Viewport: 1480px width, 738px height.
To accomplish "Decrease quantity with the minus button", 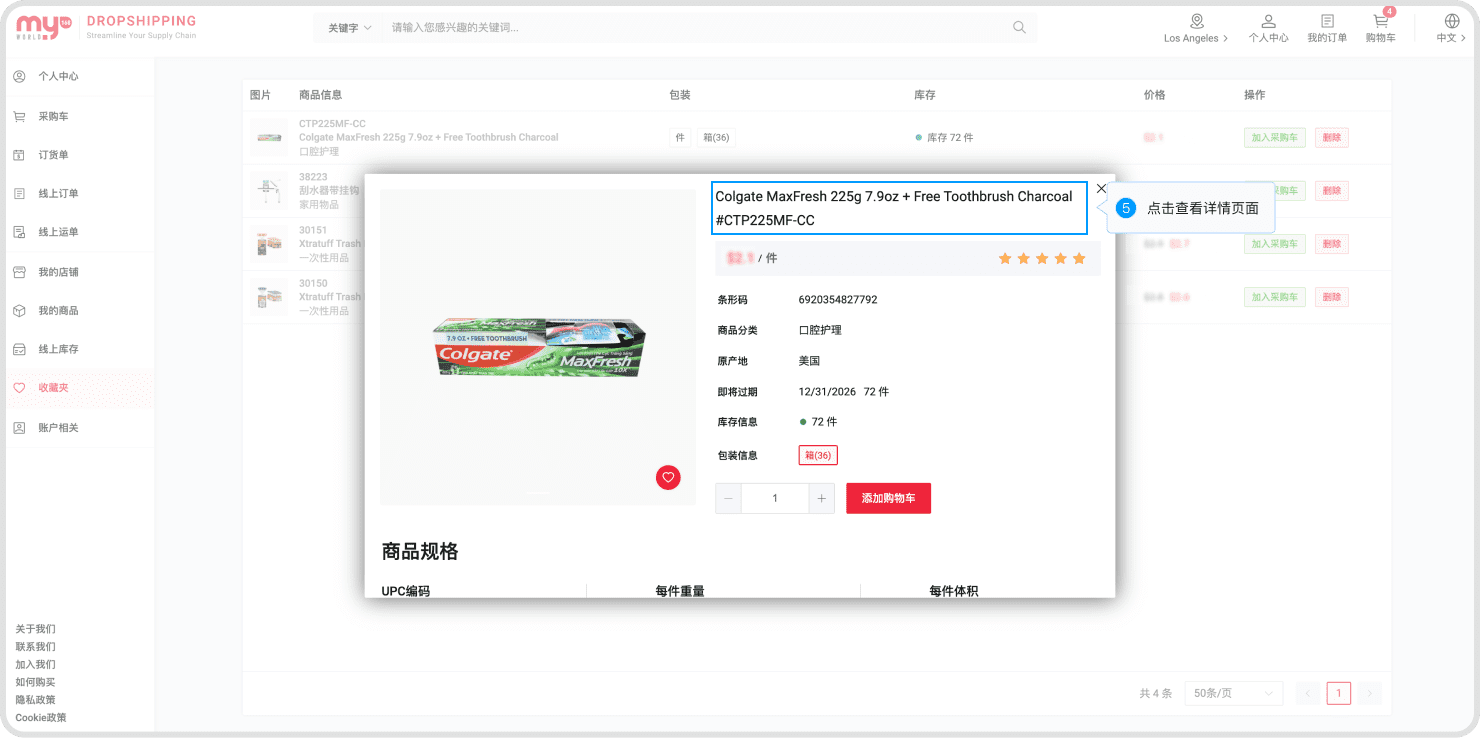I will 728,498.
